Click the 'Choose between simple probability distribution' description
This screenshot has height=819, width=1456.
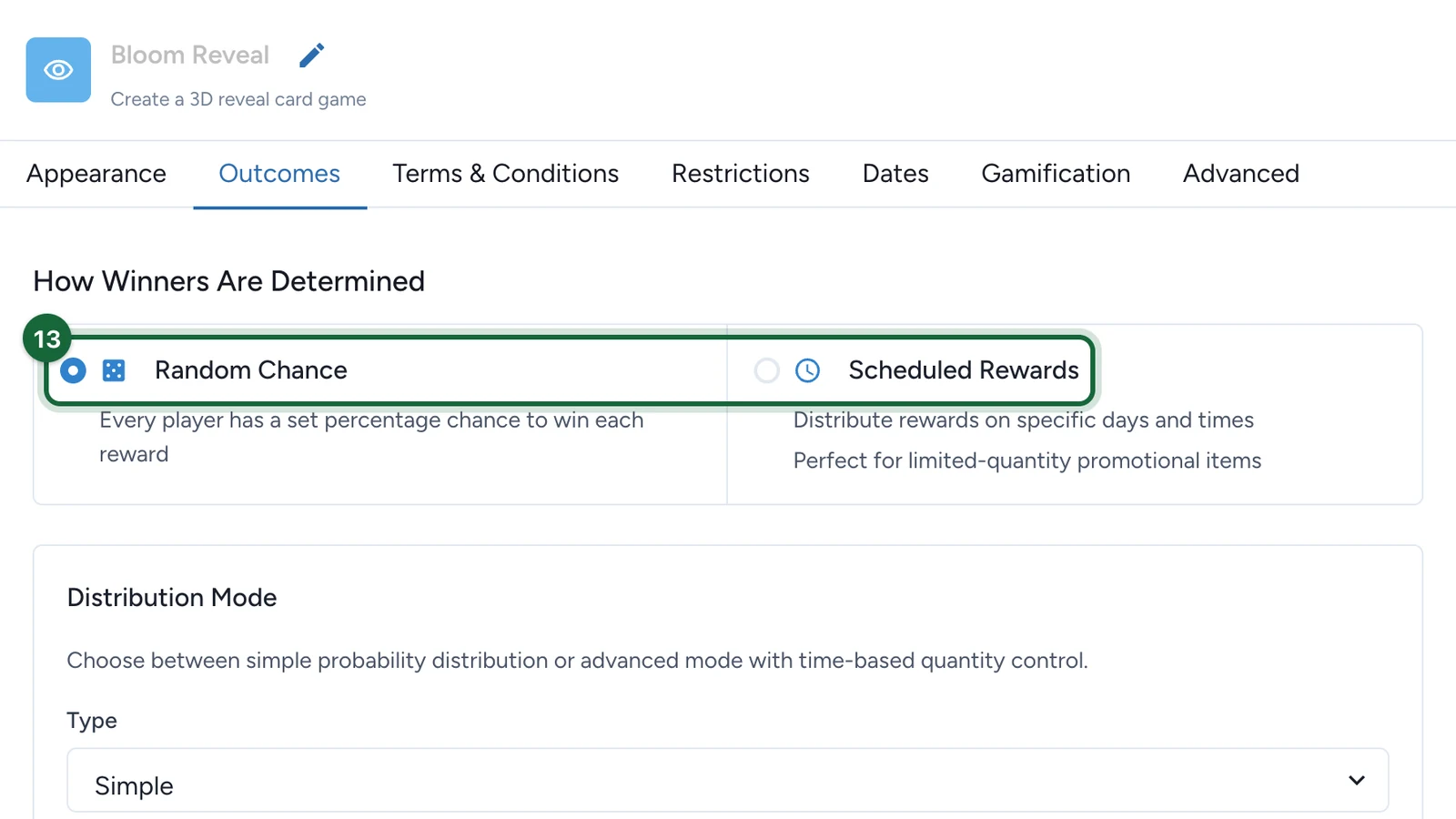(578, 661)
